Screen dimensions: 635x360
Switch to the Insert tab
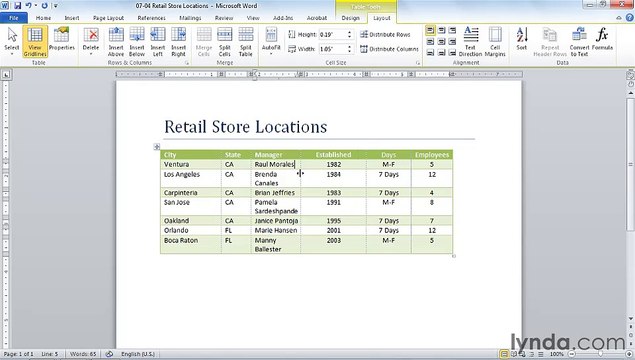[72, 18]
